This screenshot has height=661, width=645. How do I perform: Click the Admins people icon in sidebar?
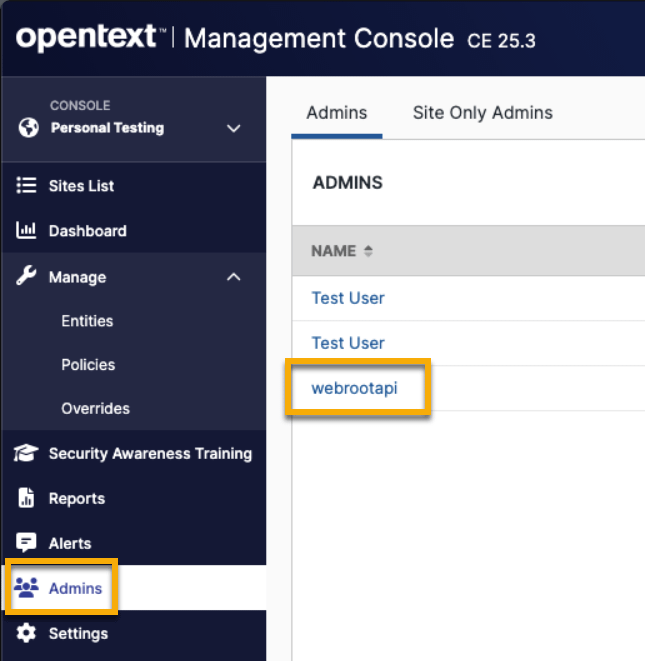(27, 588)
